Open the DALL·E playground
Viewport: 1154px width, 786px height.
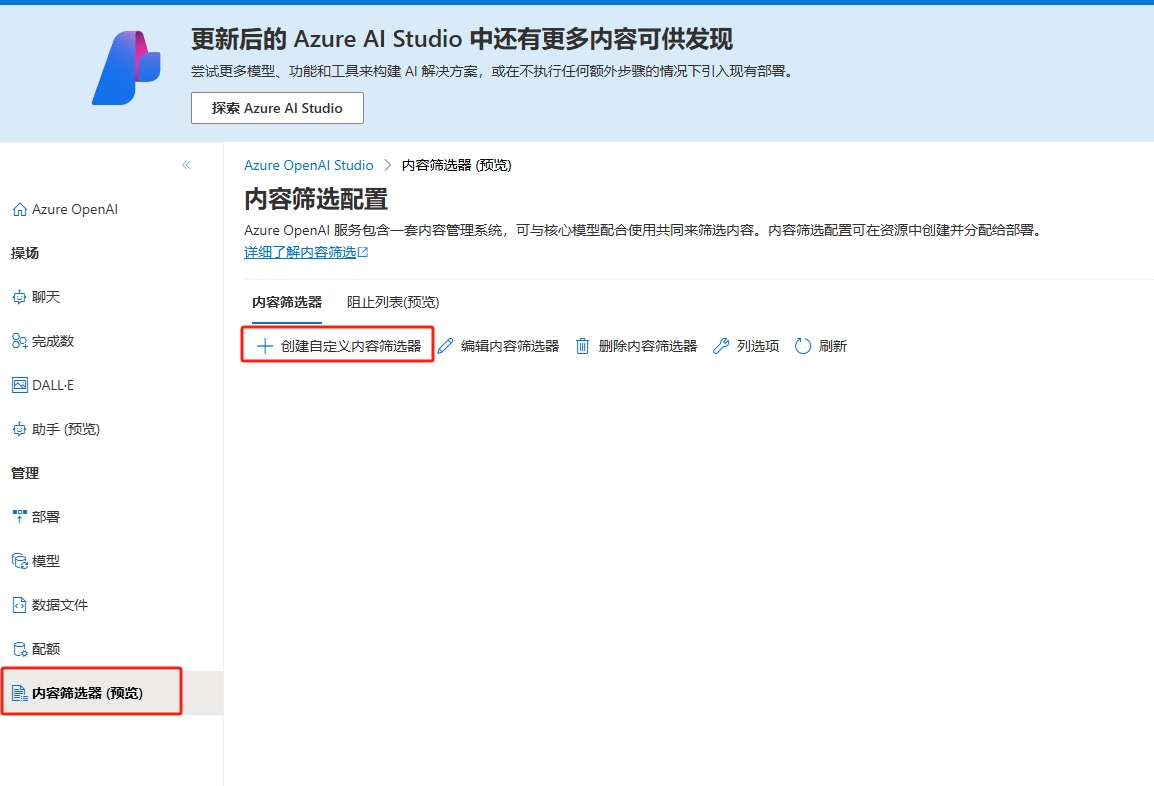click(x=53, y=386)
